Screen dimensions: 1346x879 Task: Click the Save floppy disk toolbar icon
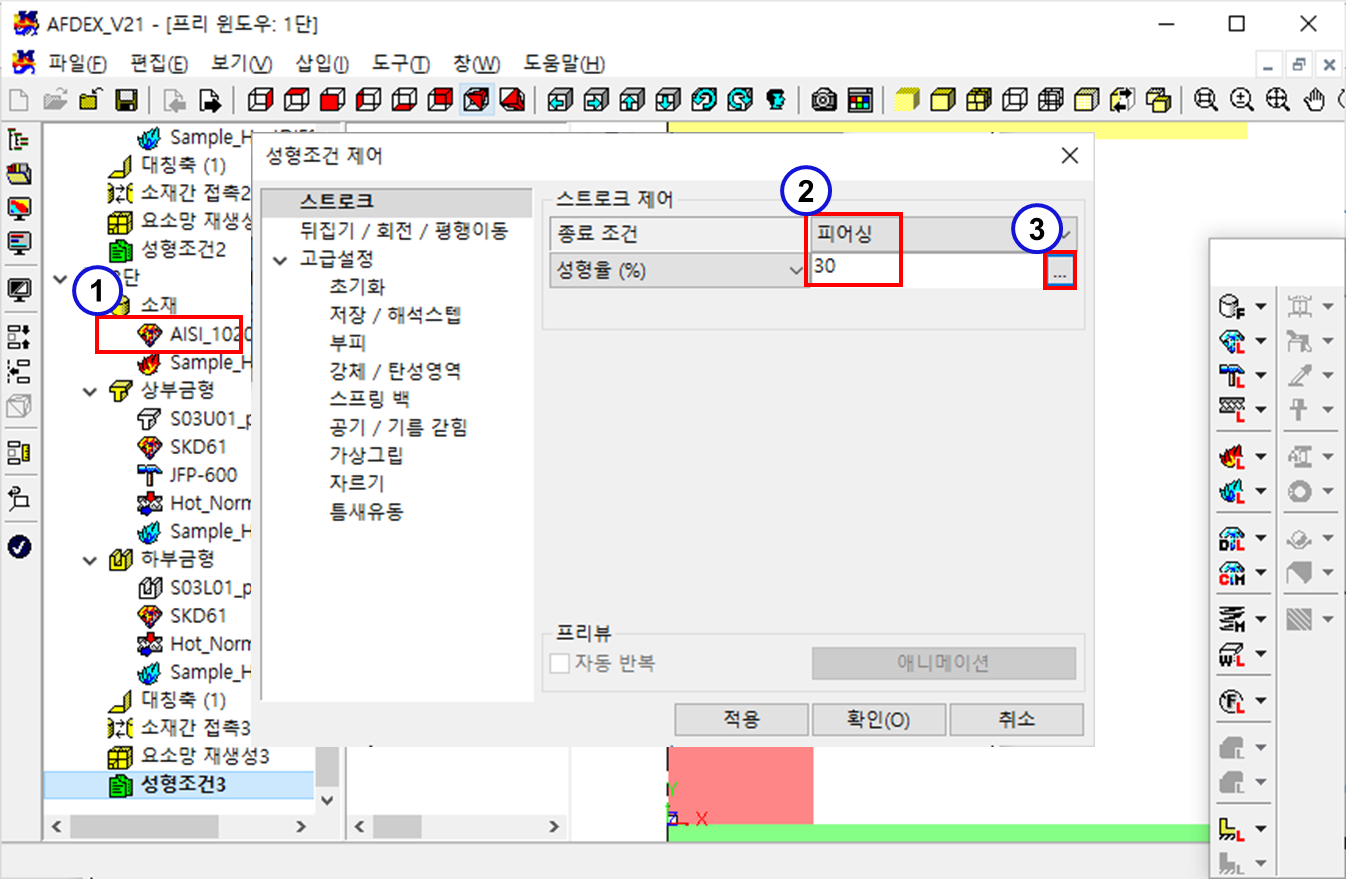[126, 100]
